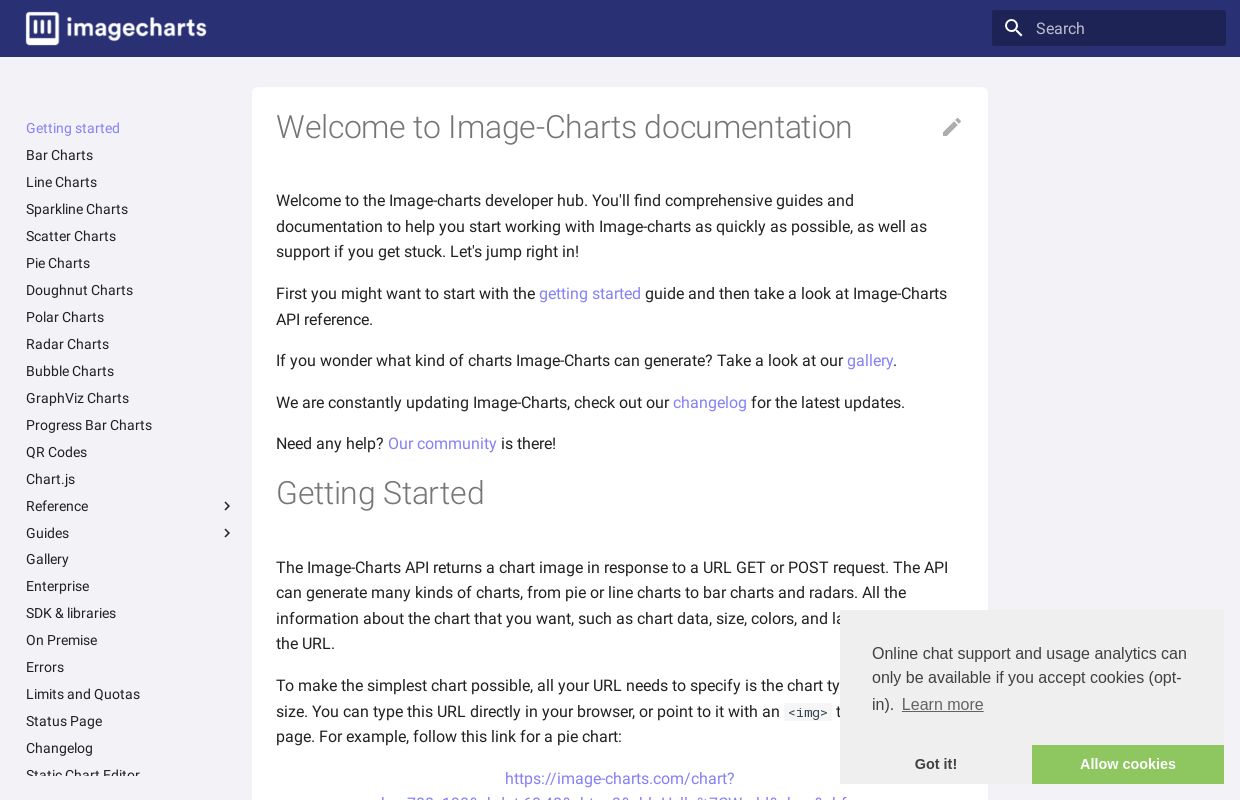This screenshot has height=800, width=1240.
Task: Open the Errors page
Action: [45, 667]
